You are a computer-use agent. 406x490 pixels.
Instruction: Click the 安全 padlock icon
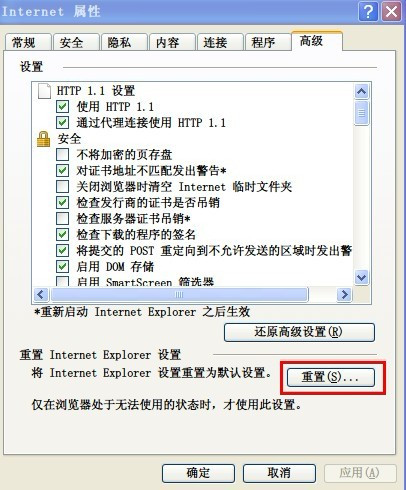point(43,139)
